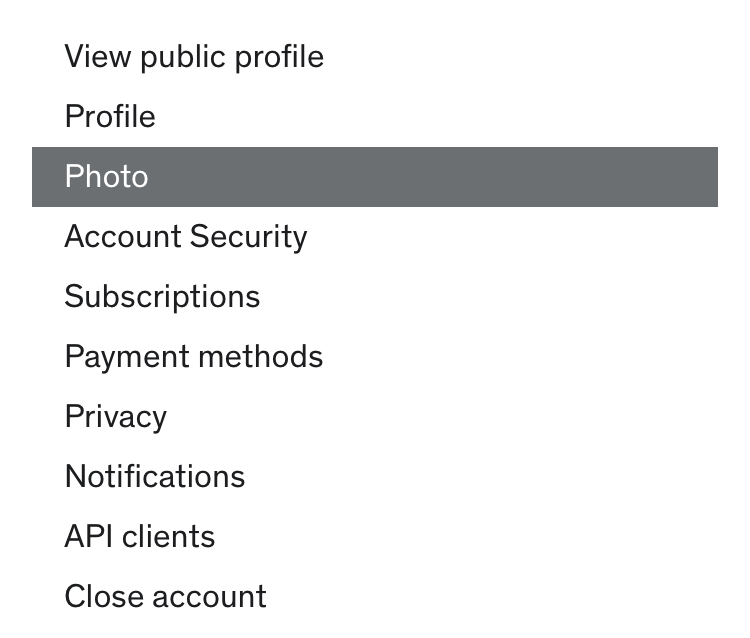
Task: Select Account Security from the menu
Action: (186, 237)
